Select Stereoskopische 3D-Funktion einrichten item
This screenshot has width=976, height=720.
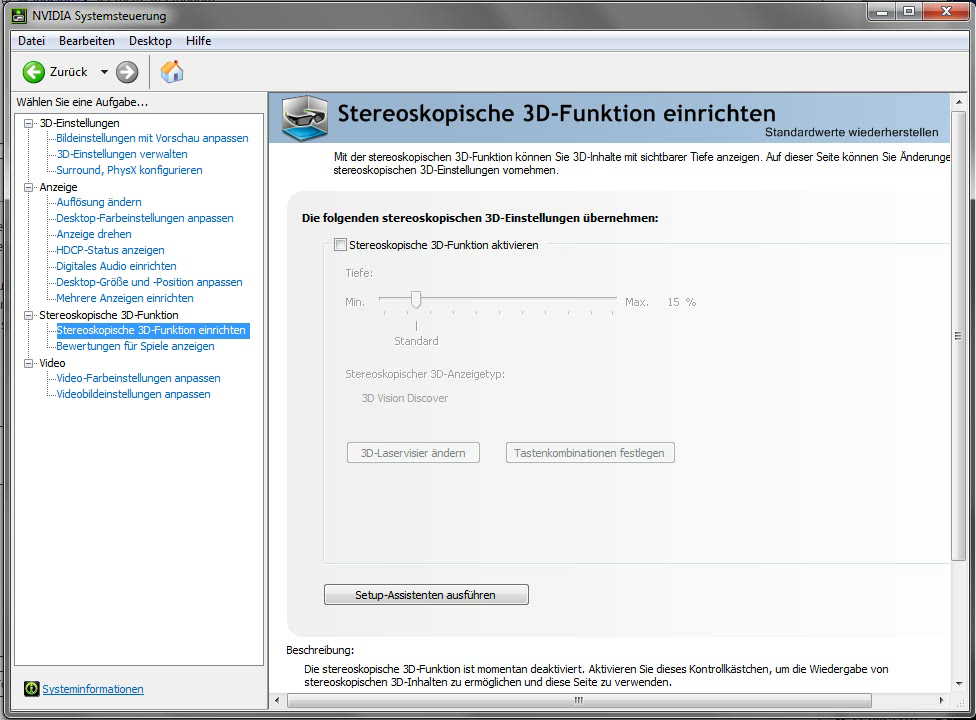pyautogui.click(x=152, y=330)
